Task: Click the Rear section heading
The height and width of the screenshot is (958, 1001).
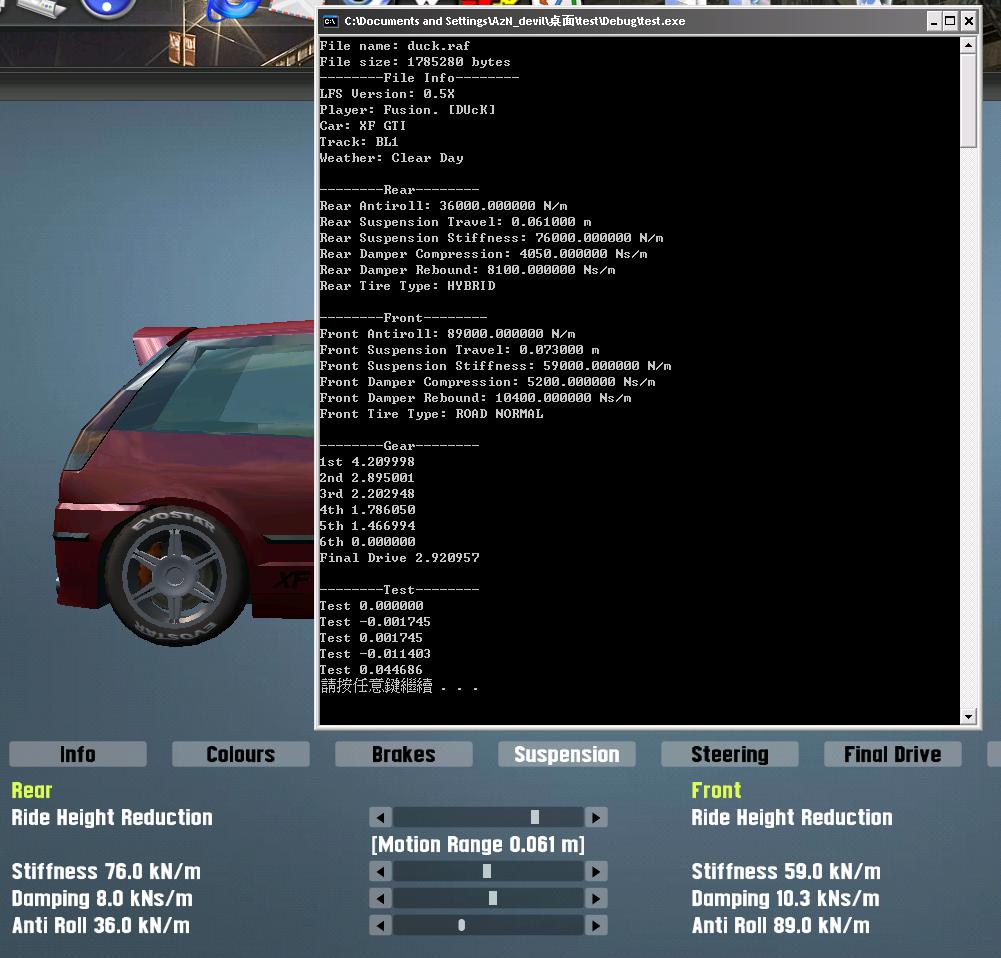Action: tap(32, 791)
